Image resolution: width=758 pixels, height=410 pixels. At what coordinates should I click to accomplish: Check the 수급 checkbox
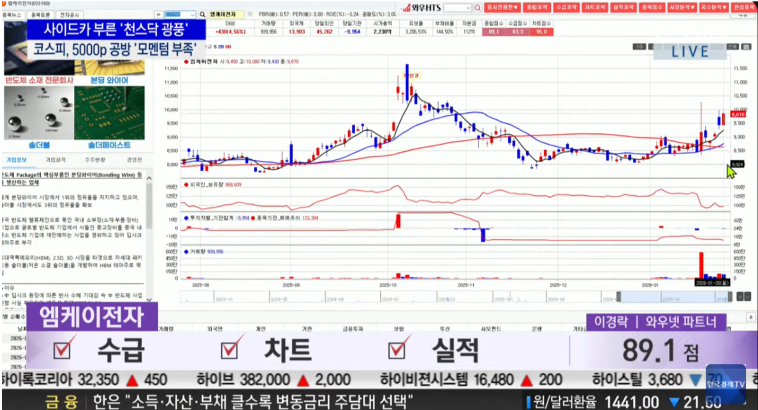[66, 350]
